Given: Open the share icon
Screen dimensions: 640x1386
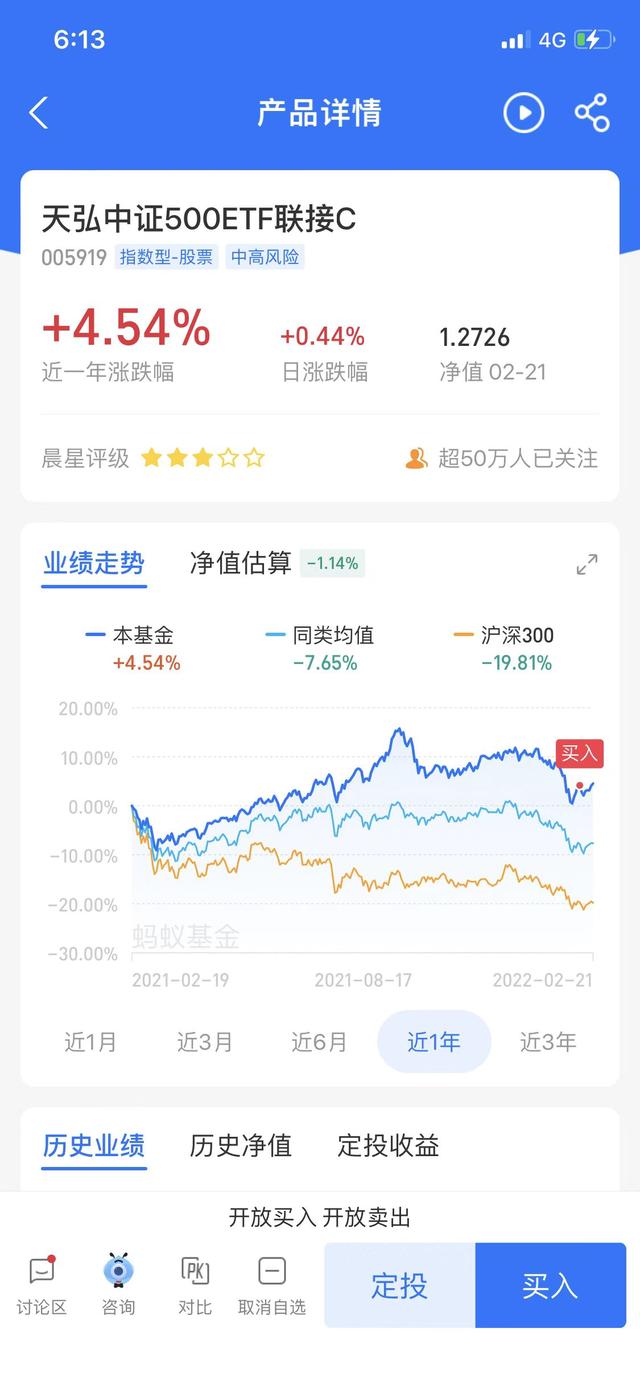Looking at the screenshot, I should [x=591, y=113].
